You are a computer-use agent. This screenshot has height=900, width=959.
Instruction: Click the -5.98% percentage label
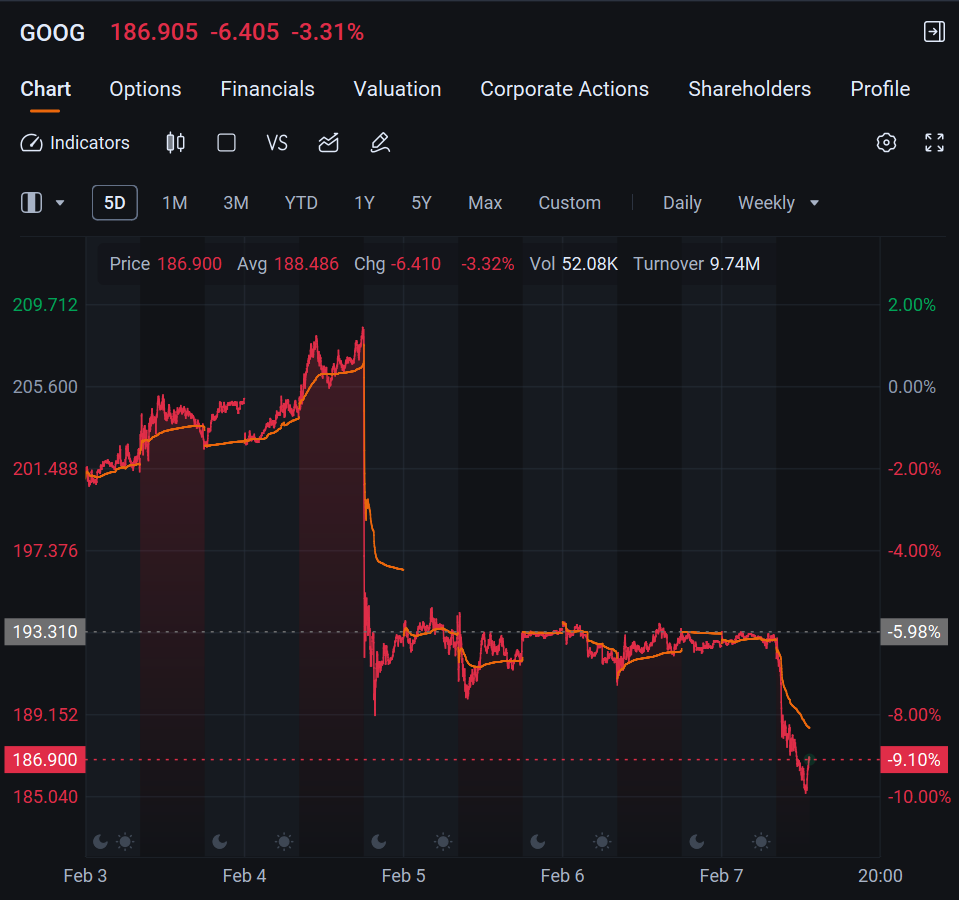tap(914, 632)
